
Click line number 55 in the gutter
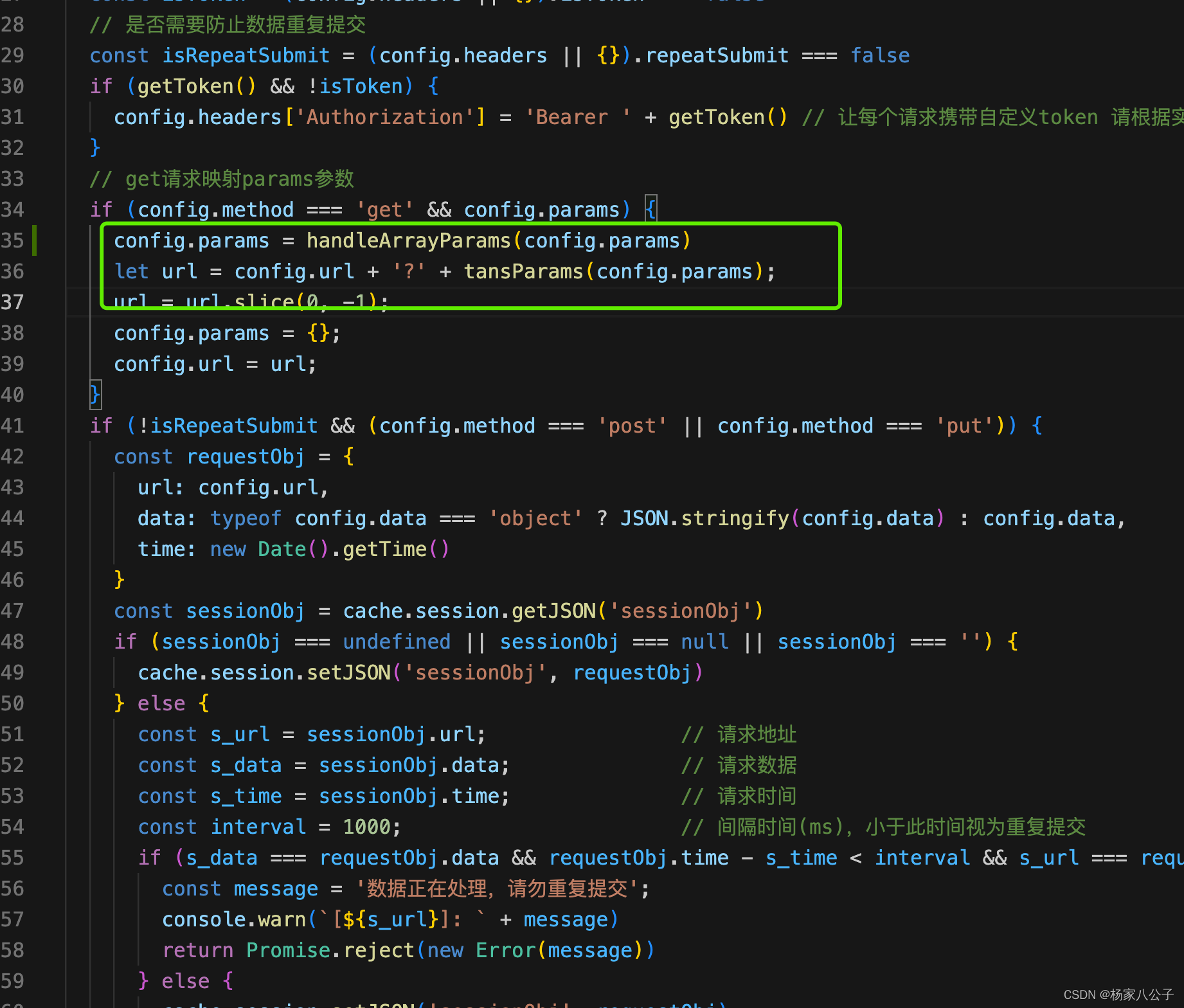(12, 858)
